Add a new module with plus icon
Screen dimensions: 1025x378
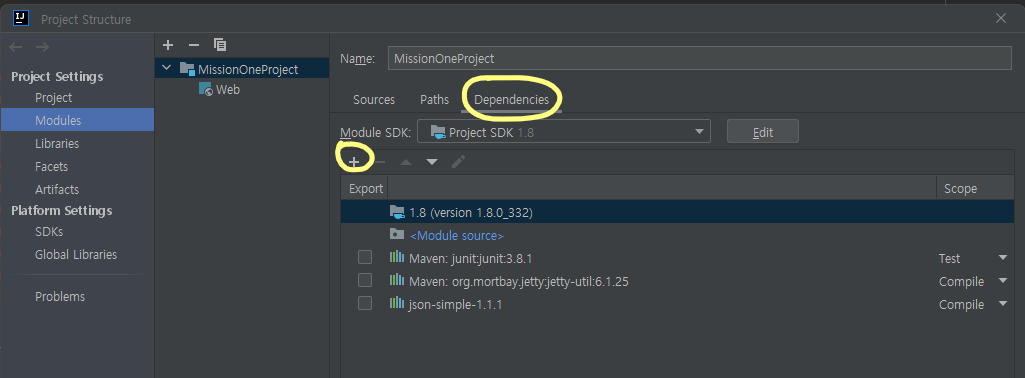click(168, 45)
